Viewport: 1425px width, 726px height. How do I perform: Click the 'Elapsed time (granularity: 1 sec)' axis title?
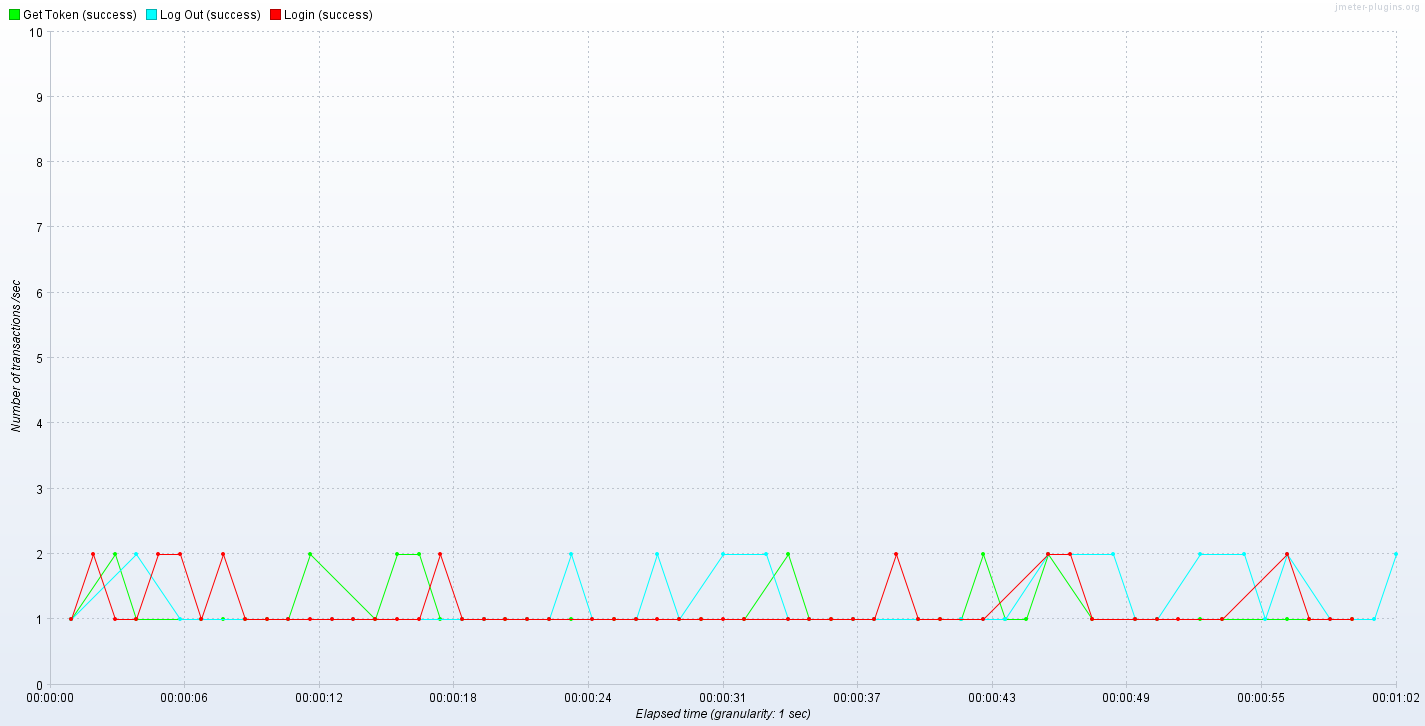click(723, 714)
